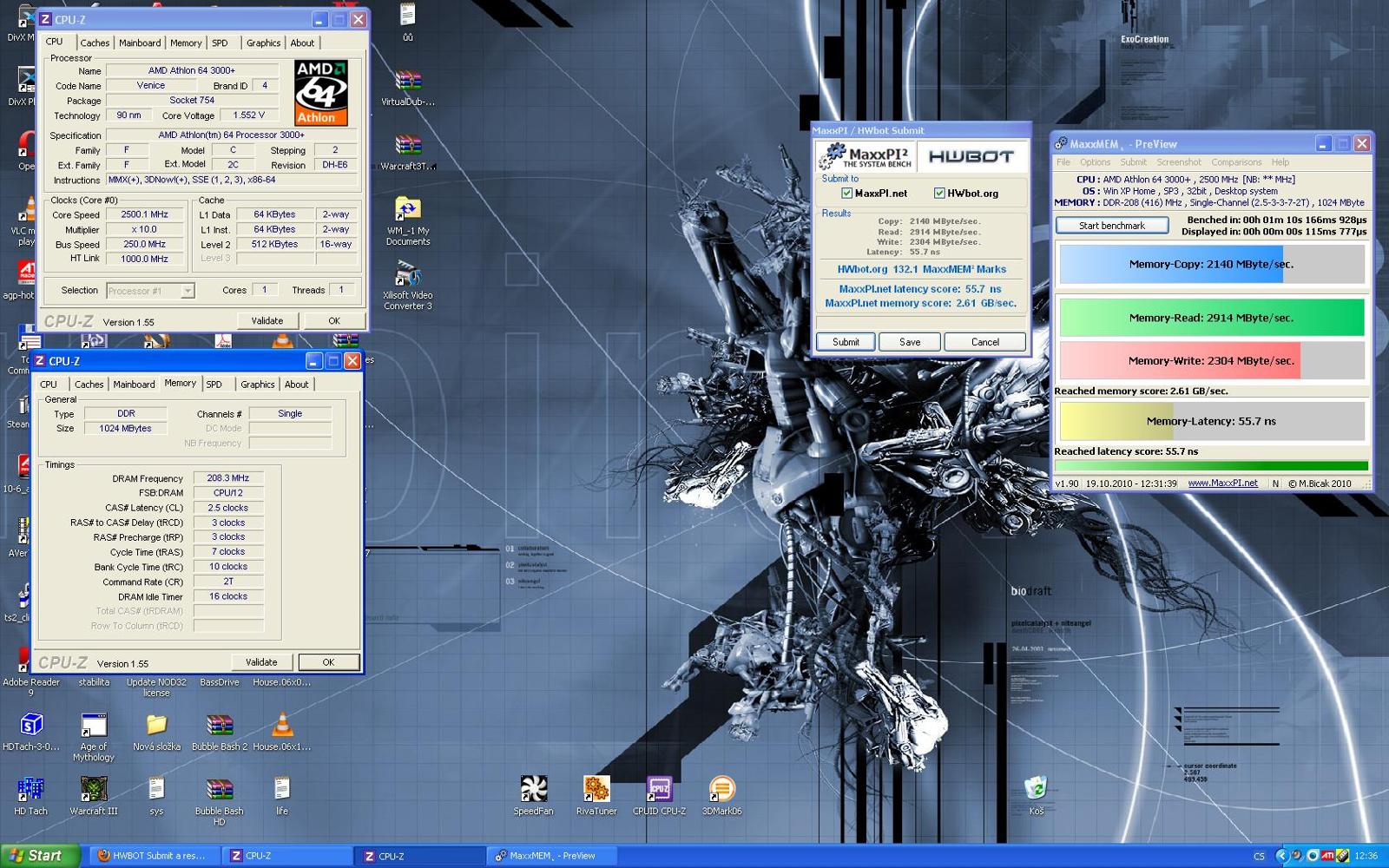
Task: Click AMD Athlon 64 logo in CPU-Z
Action: tap(320, 93)
